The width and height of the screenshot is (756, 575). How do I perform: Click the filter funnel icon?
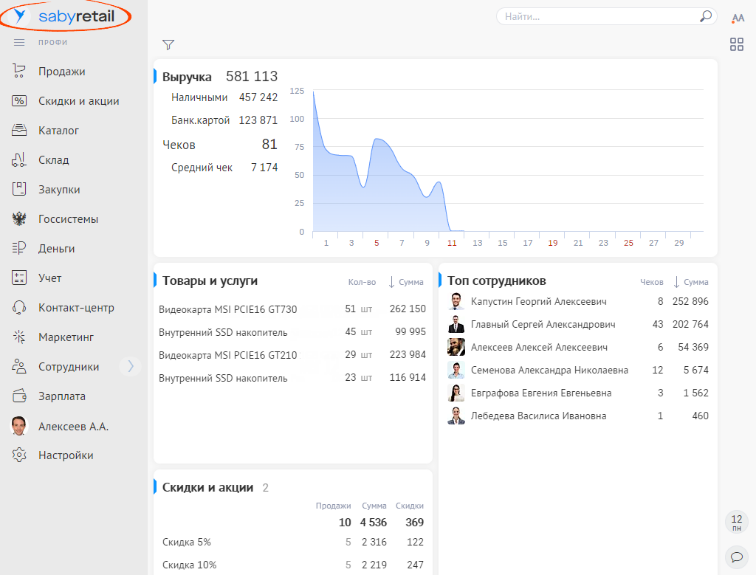168,45
